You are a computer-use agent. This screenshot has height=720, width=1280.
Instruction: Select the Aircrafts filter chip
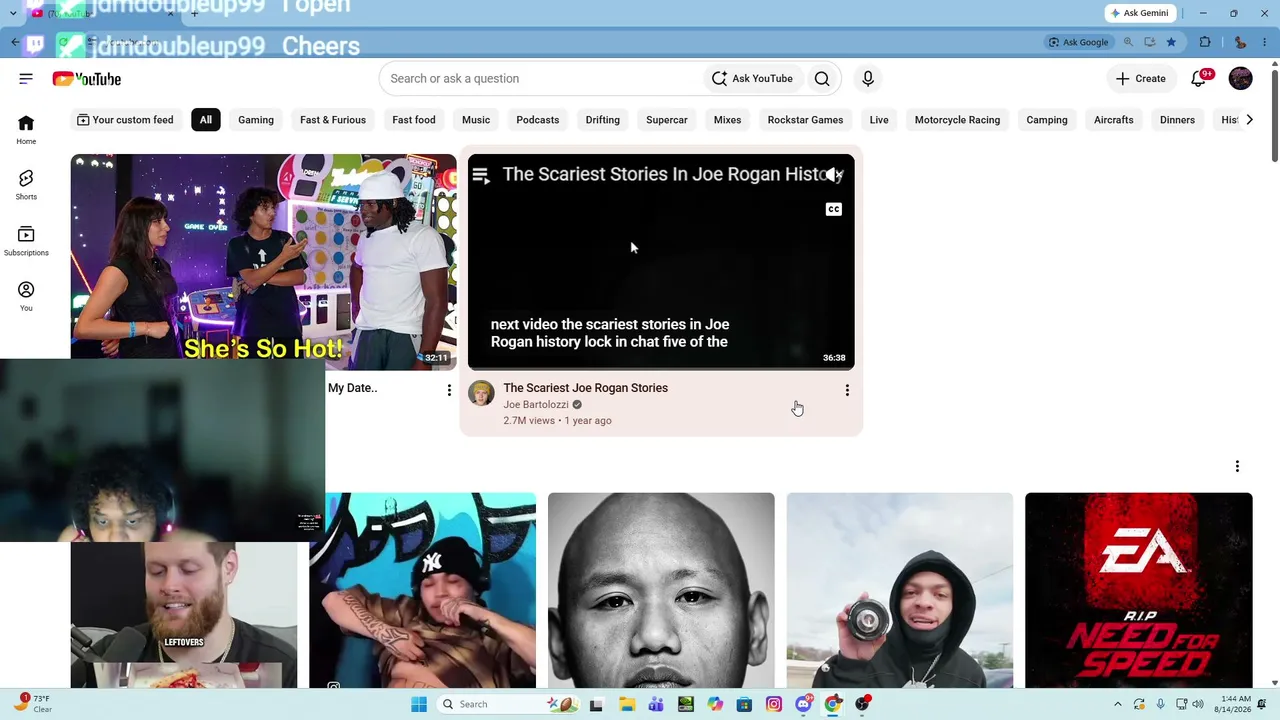tap(1114, 120)
